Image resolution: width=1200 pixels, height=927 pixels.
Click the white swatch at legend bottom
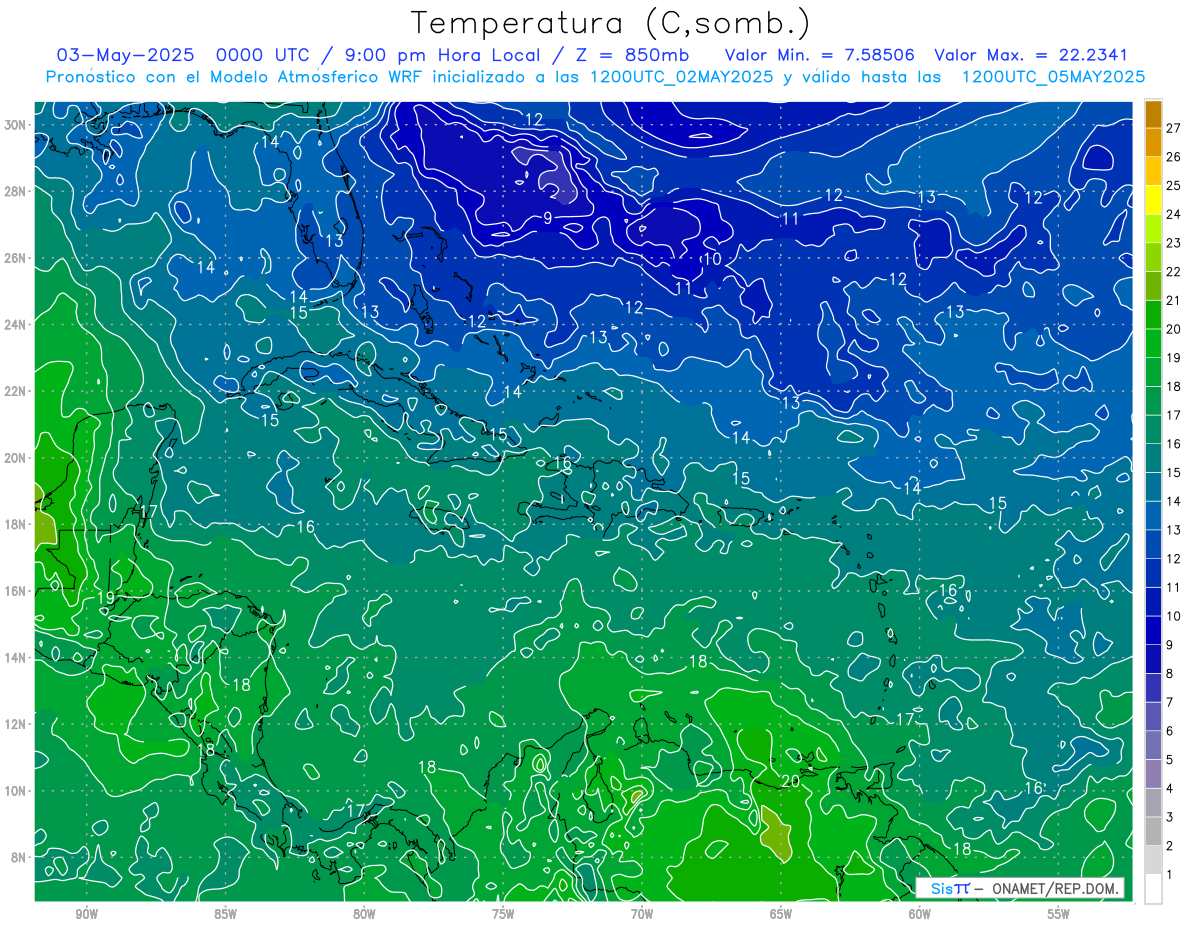tap(1154, 889)
